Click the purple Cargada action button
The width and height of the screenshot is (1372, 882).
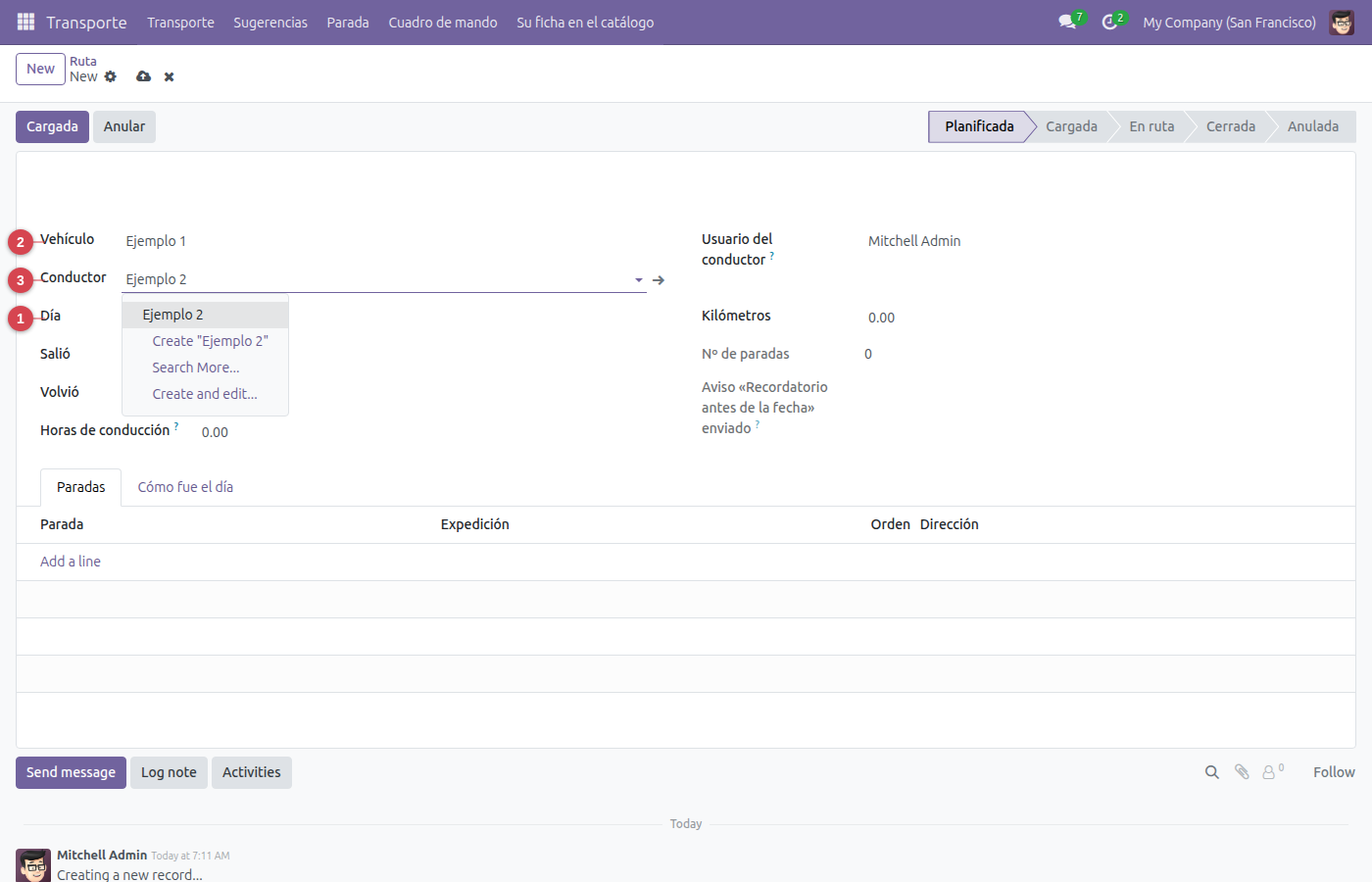coord(52,126)
